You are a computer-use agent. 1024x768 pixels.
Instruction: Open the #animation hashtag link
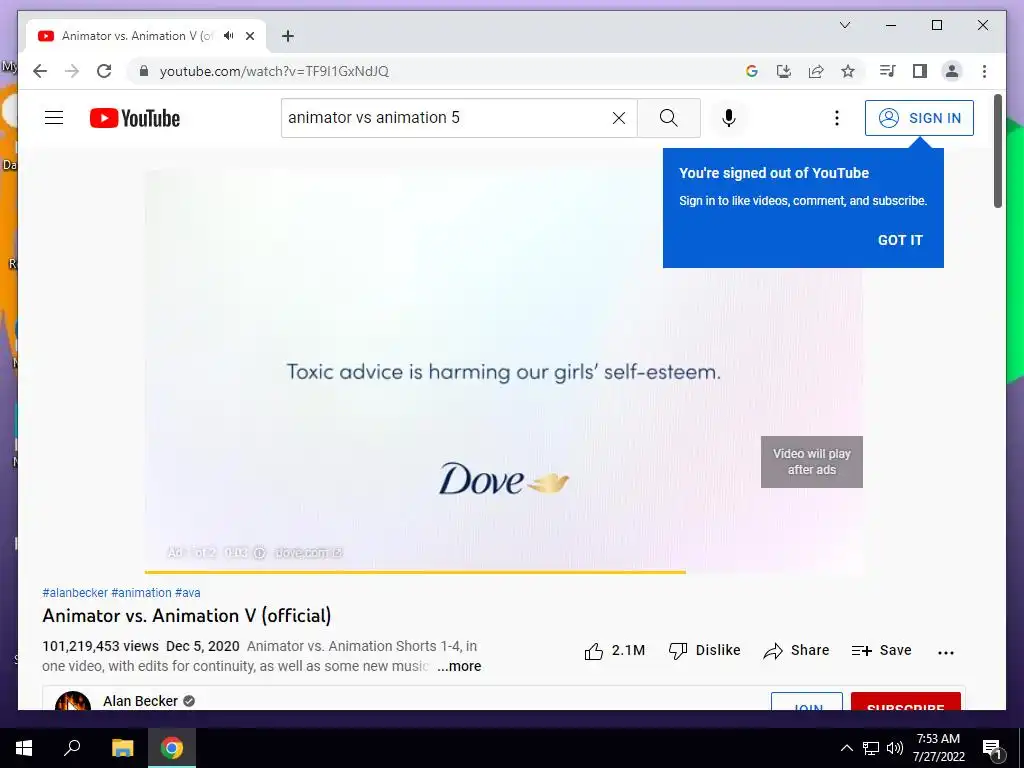(141, 593)
